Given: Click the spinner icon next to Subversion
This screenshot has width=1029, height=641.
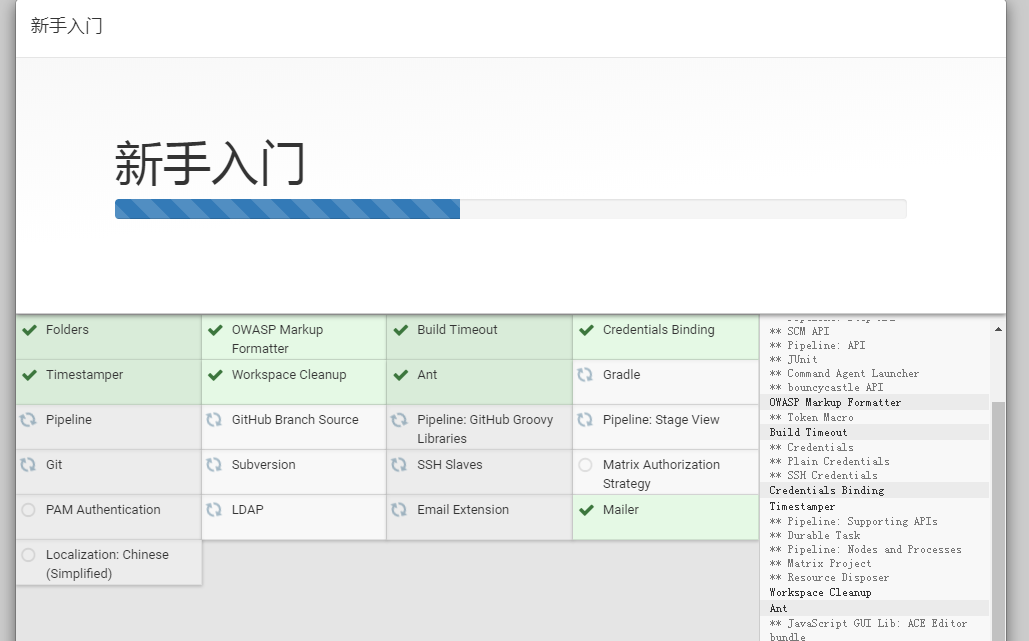Looking at the screenshot, I should 214,465.
